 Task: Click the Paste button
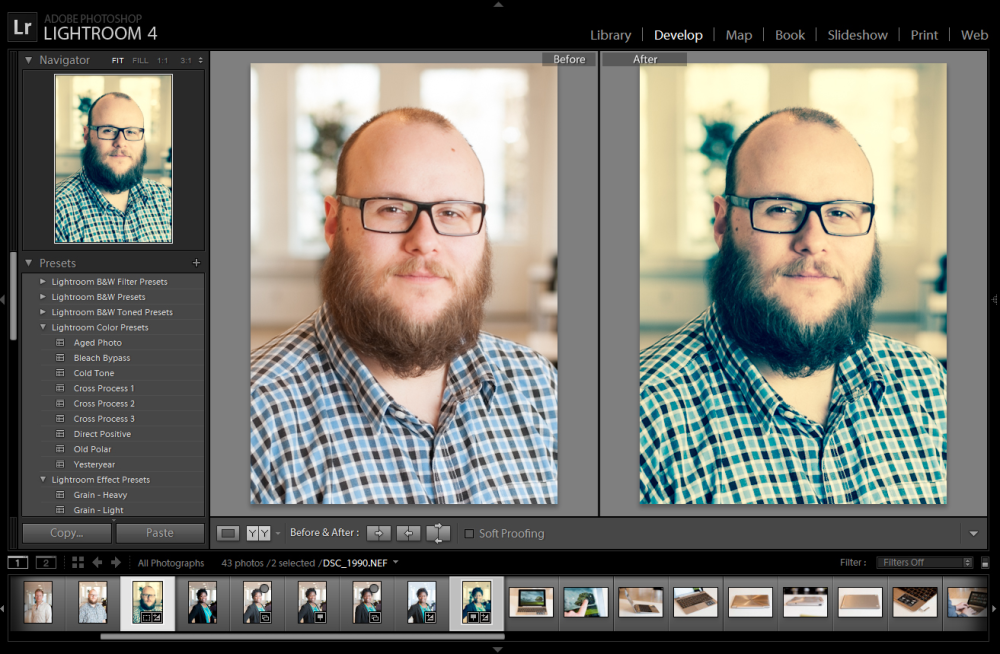coord(160,533)
